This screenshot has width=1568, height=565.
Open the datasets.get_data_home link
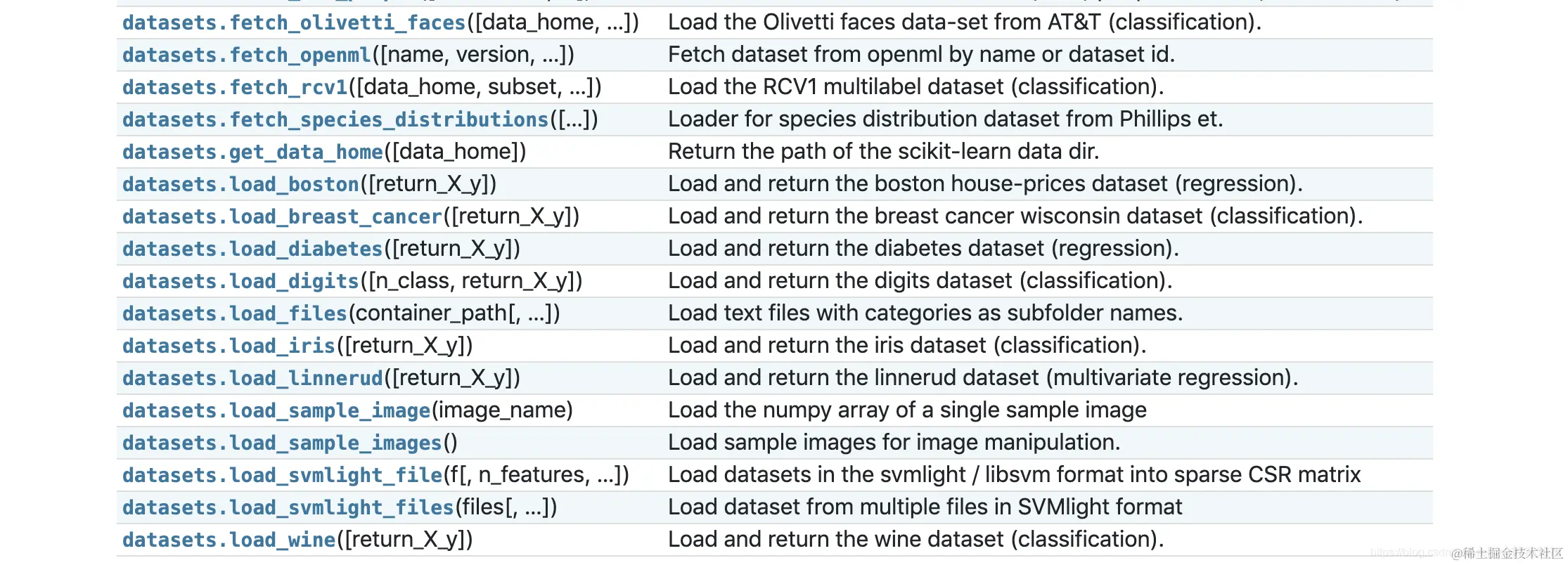pyautogui.click(x=252, y=152)
